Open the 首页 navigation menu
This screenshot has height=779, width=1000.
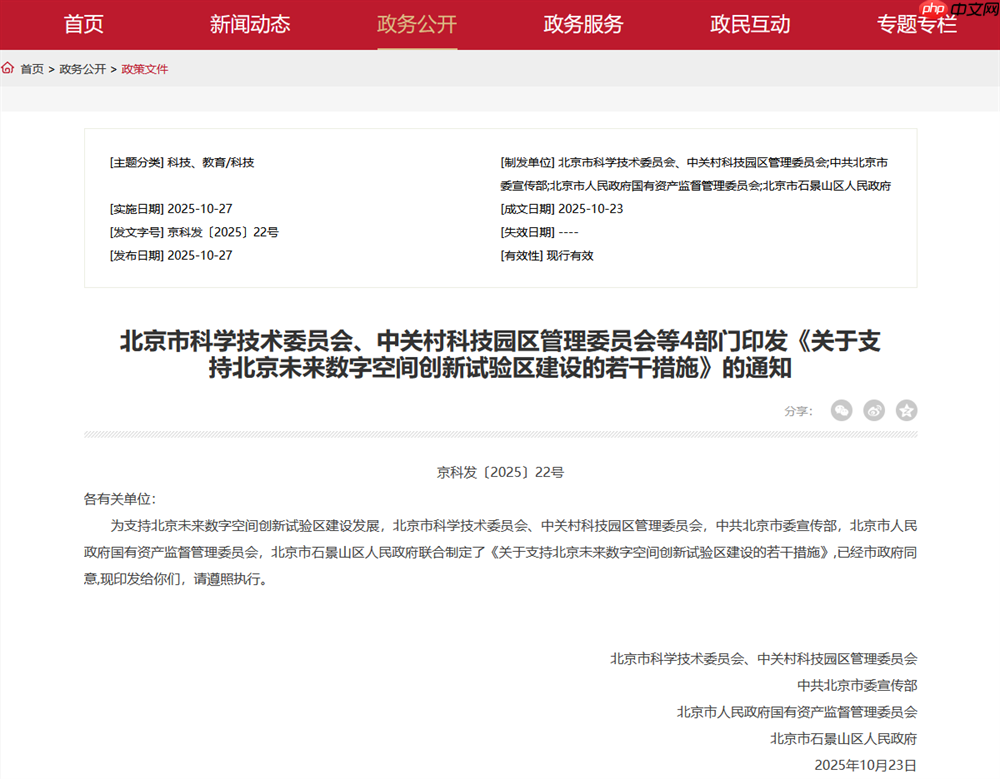85,24
